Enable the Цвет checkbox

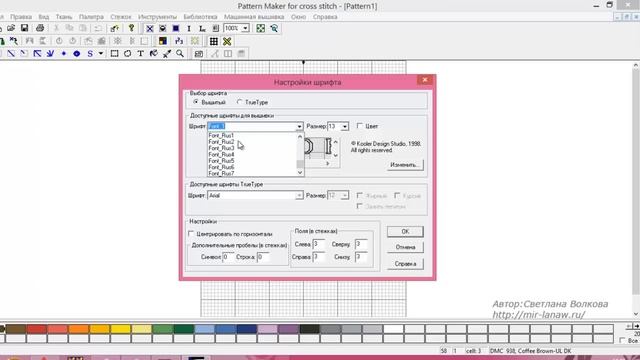[x=360, y=126]
